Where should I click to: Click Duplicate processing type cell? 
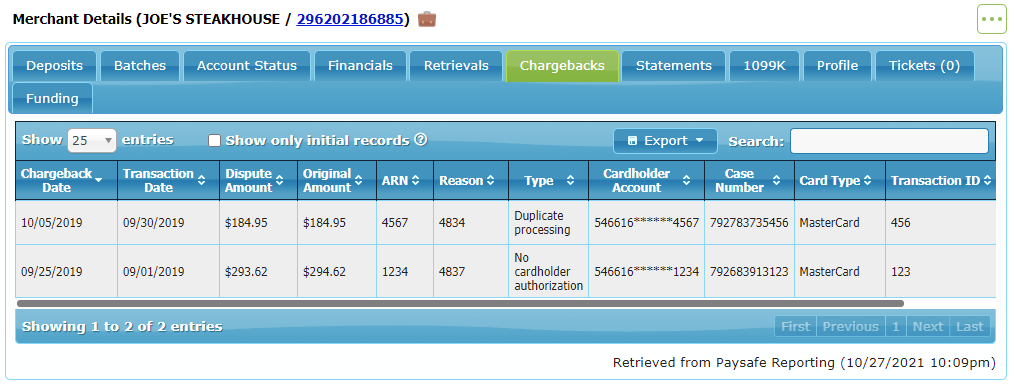(x=548, y=223)
